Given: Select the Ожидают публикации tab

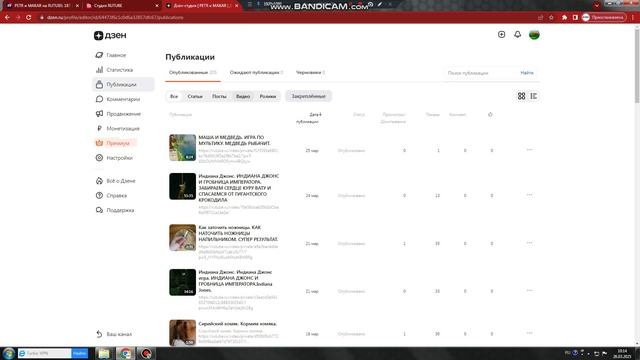Looking at the screenshot, I should tap(256, 73).
